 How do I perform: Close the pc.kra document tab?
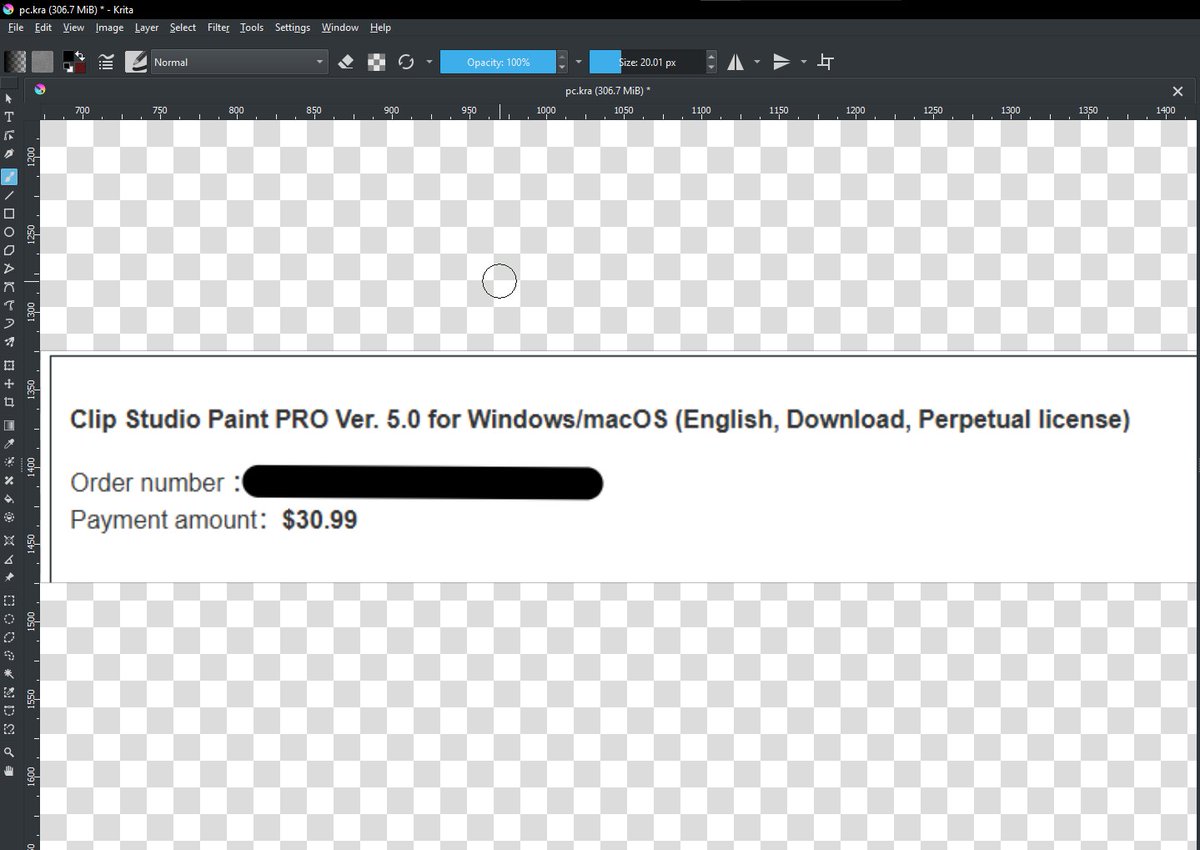(1177, 91)
